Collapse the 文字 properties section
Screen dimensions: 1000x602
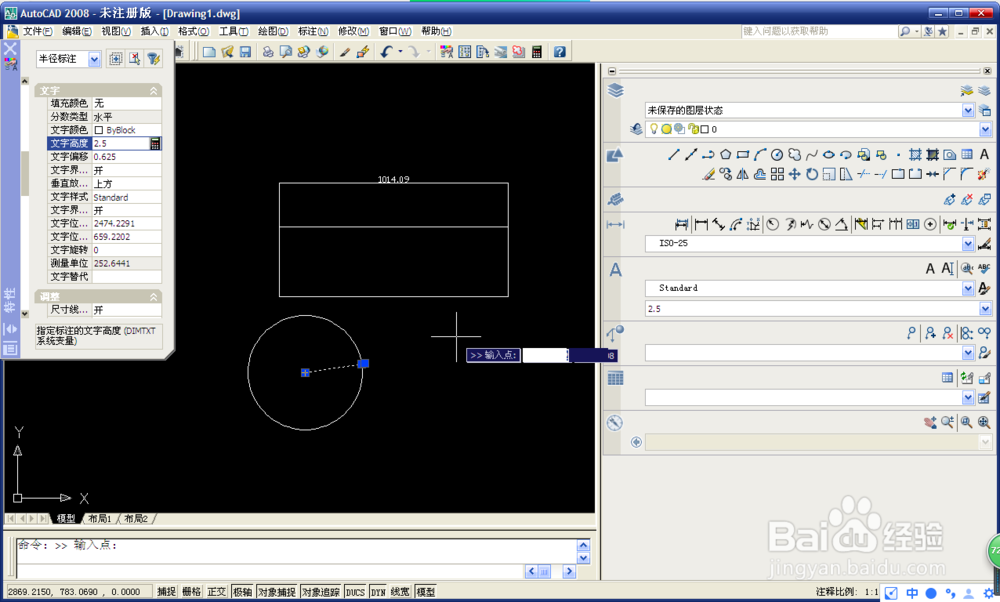point(154,91)
